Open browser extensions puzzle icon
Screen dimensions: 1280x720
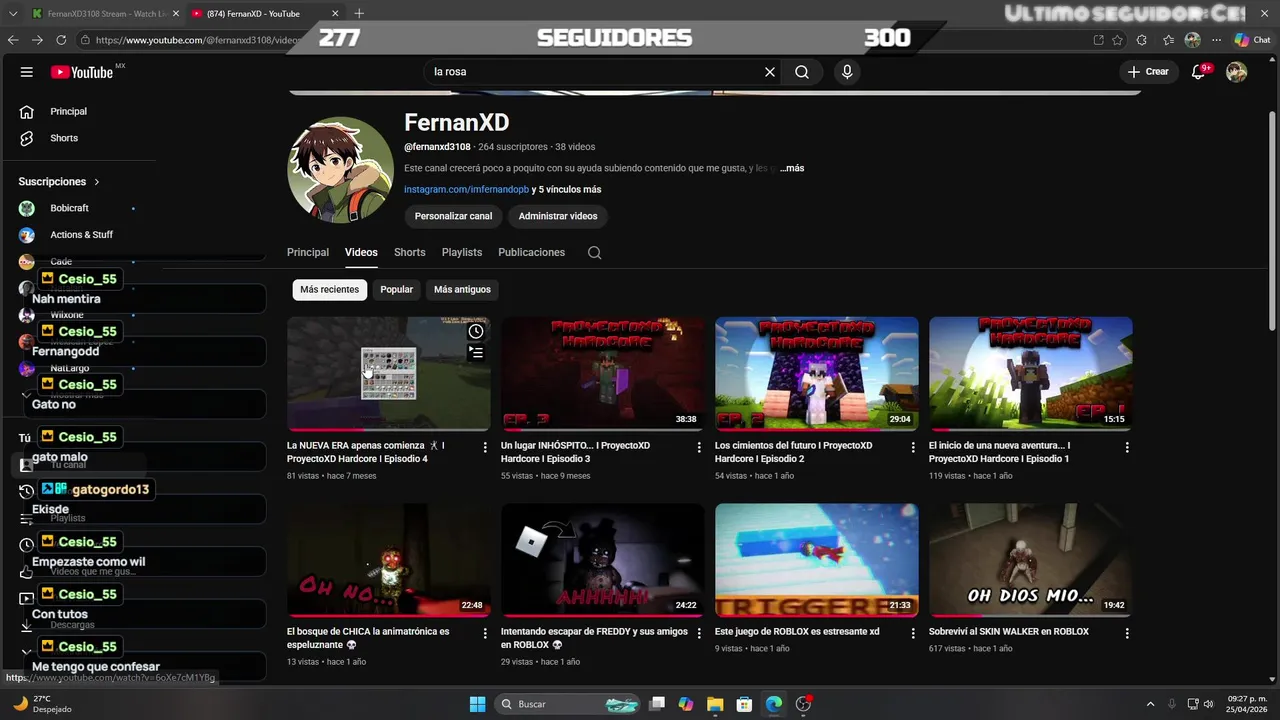click(1142, 40)
